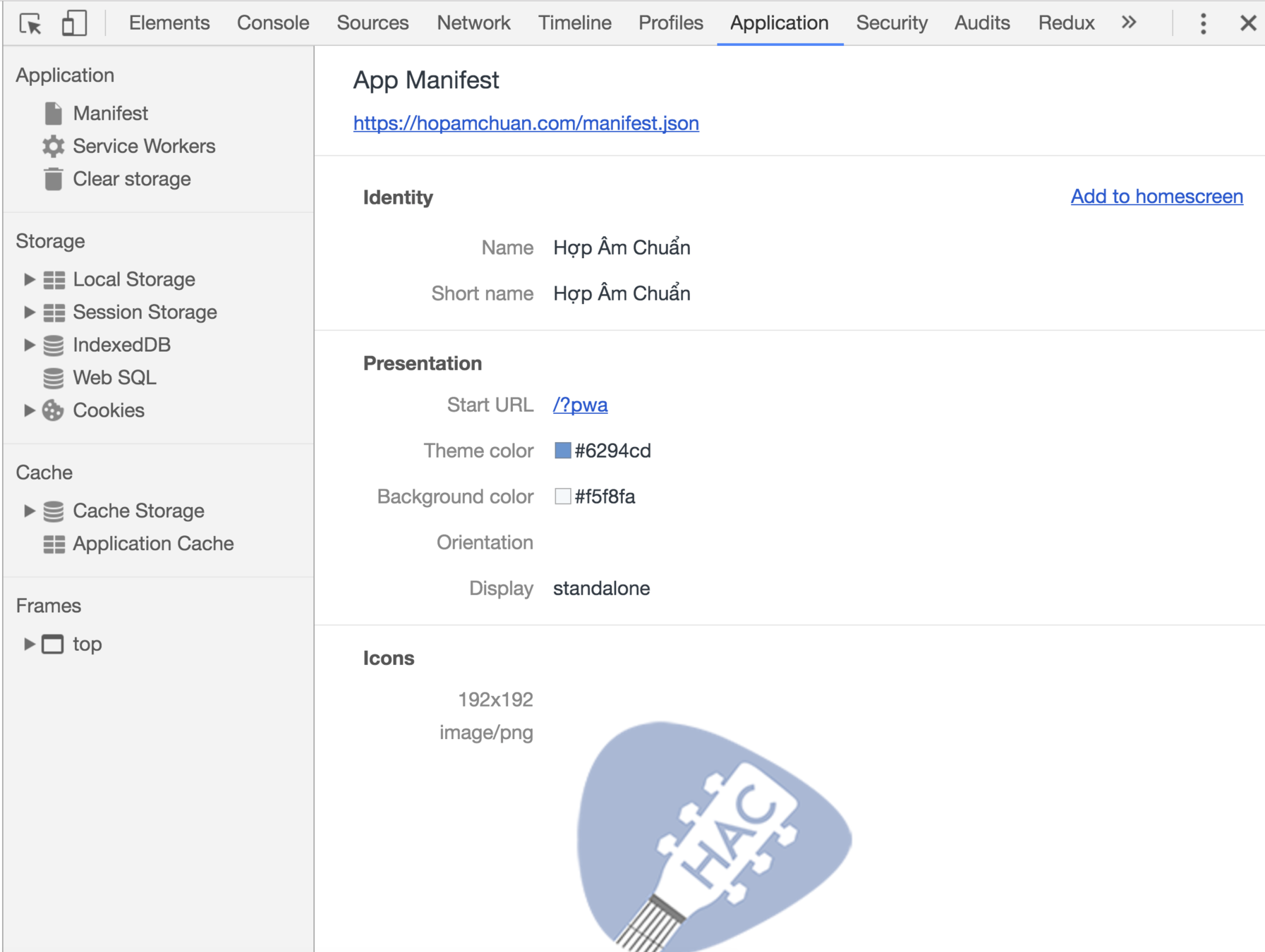
Task: Open the Audits tab
Action: (x=982, y=23)
